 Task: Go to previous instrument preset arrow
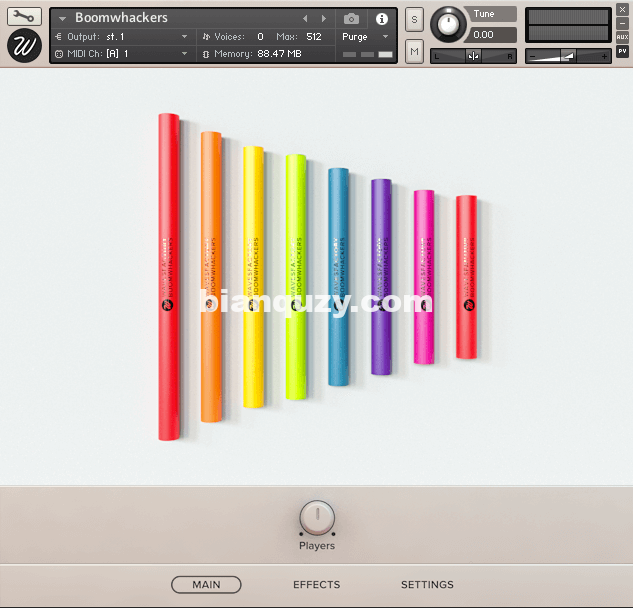click(305, 19)
